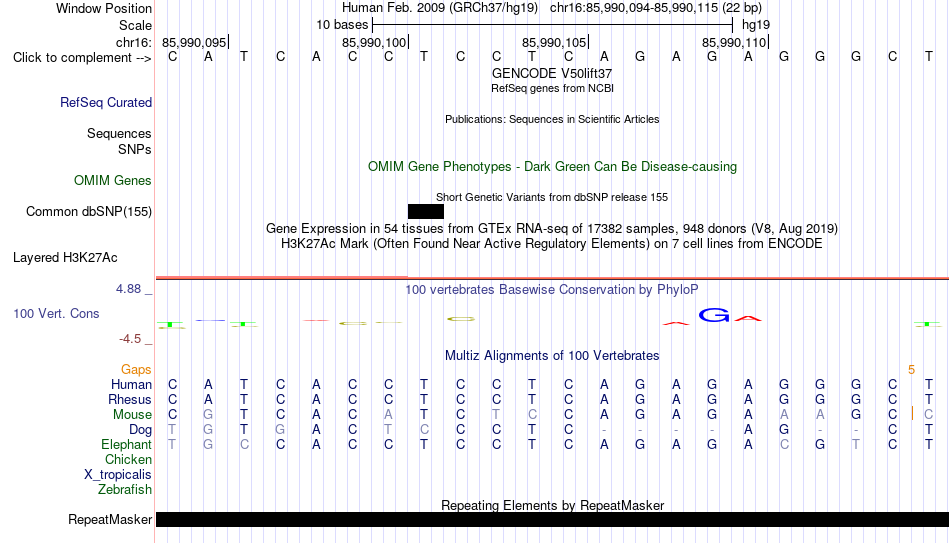Click the Chicken species row label
Screen dimensions: 950x543
128,459
